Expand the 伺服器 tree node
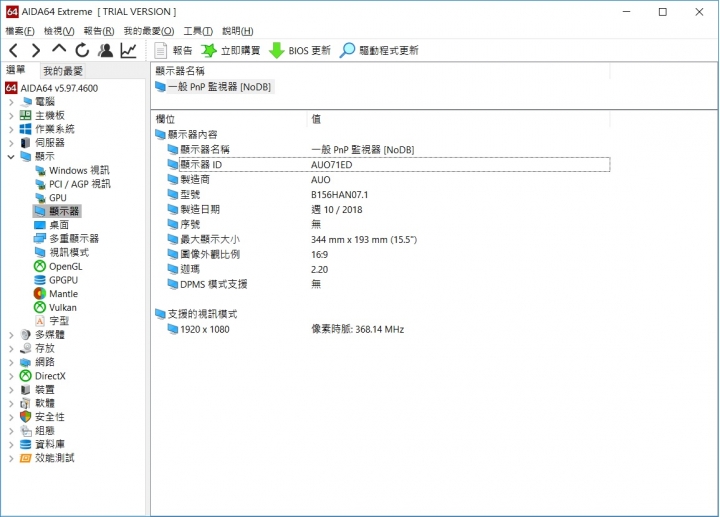 [11, 143]
